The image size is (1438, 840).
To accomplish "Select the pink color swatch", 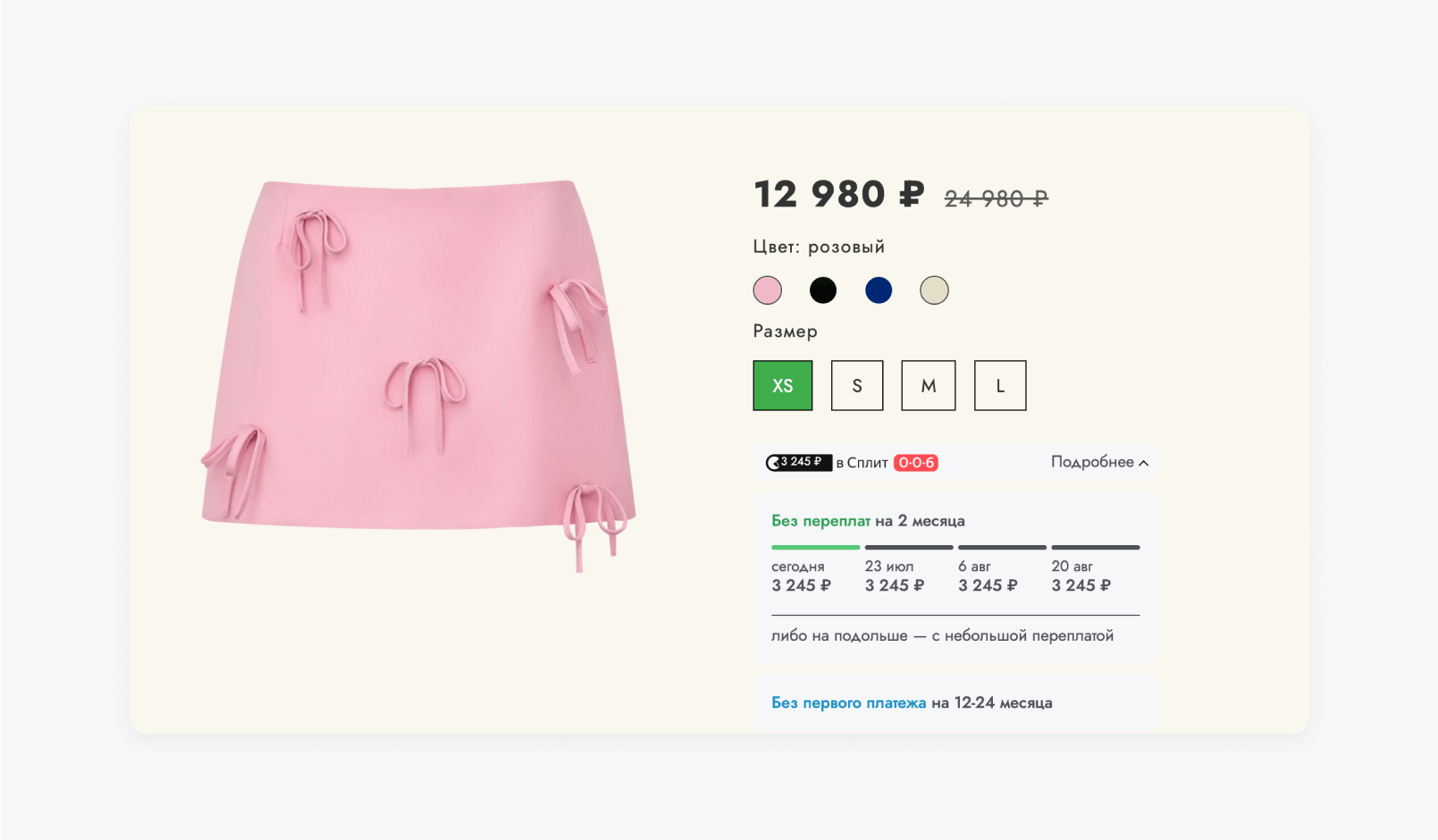I will pyautogui.click(x=767, y=290).
